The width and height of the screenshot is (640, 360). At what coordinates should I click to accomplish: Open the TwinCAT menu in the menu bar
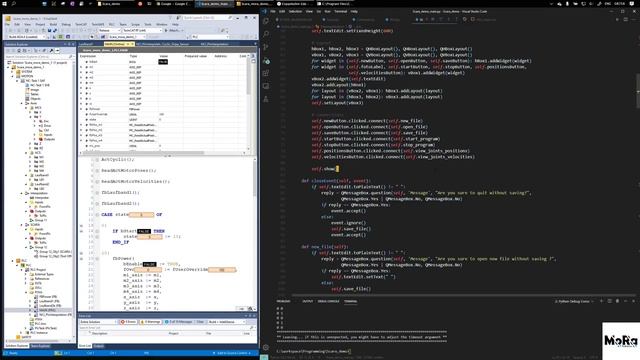[x=81, y=24]
